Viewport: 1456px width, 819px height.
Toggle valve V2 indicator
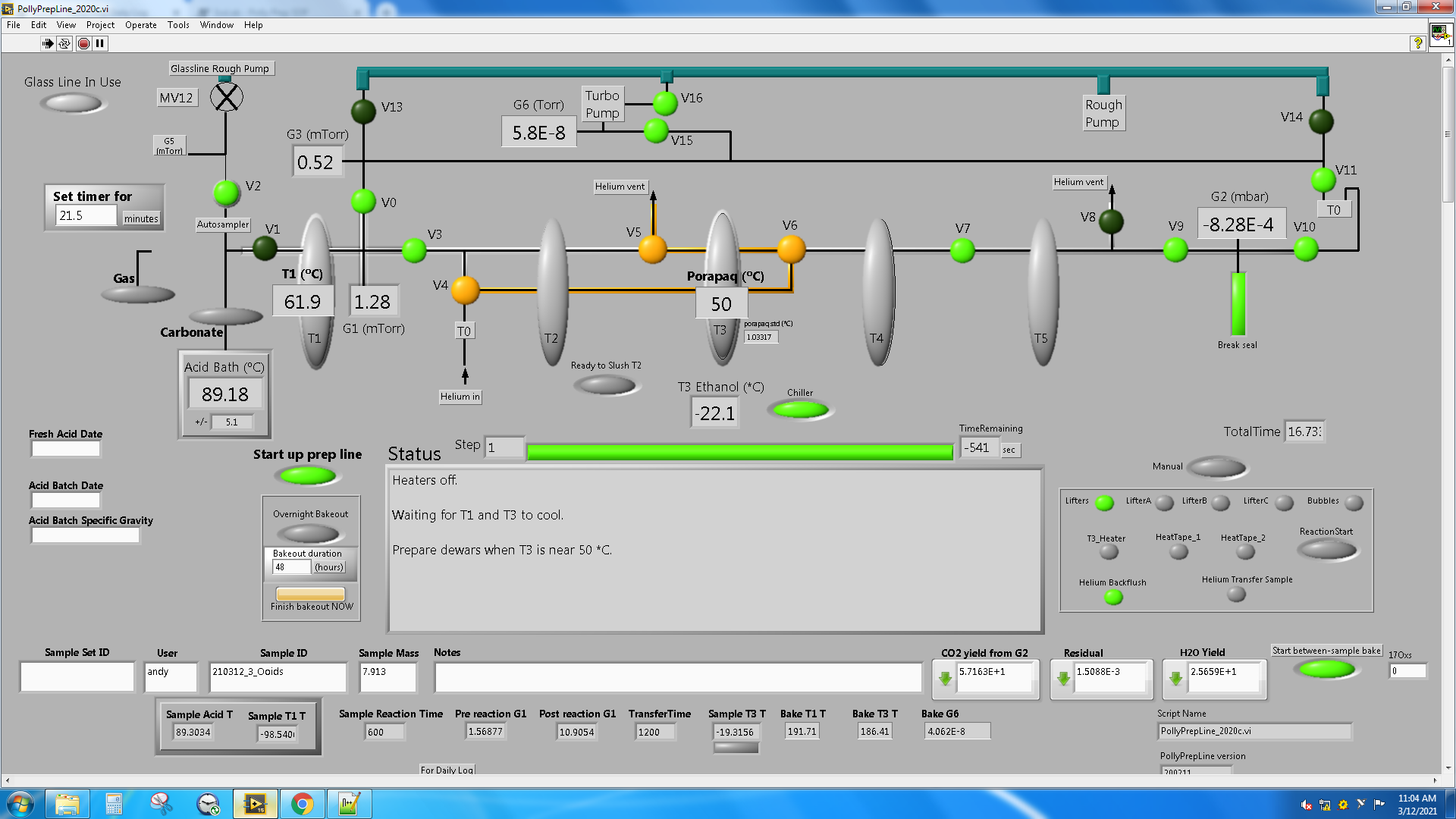click(x=226, y=193)
